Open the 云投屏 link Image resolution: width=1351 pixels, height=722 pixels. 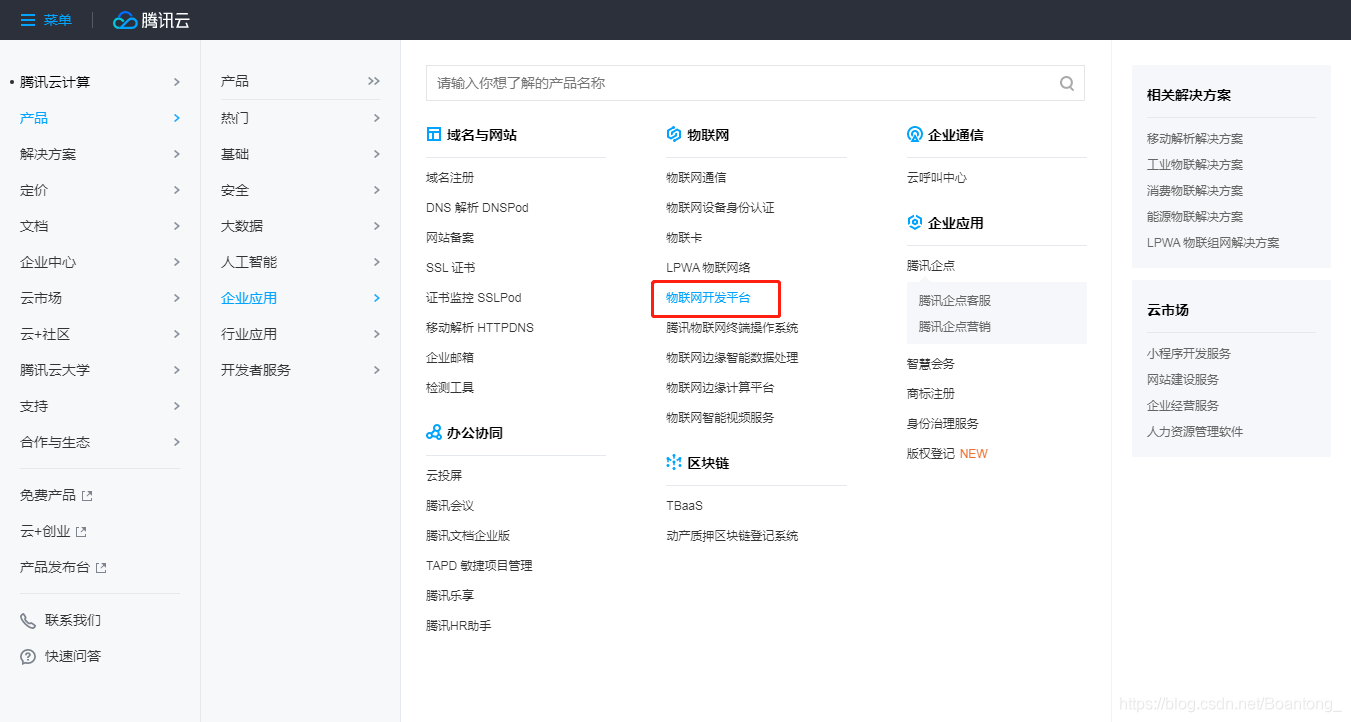tap(444, 476)
